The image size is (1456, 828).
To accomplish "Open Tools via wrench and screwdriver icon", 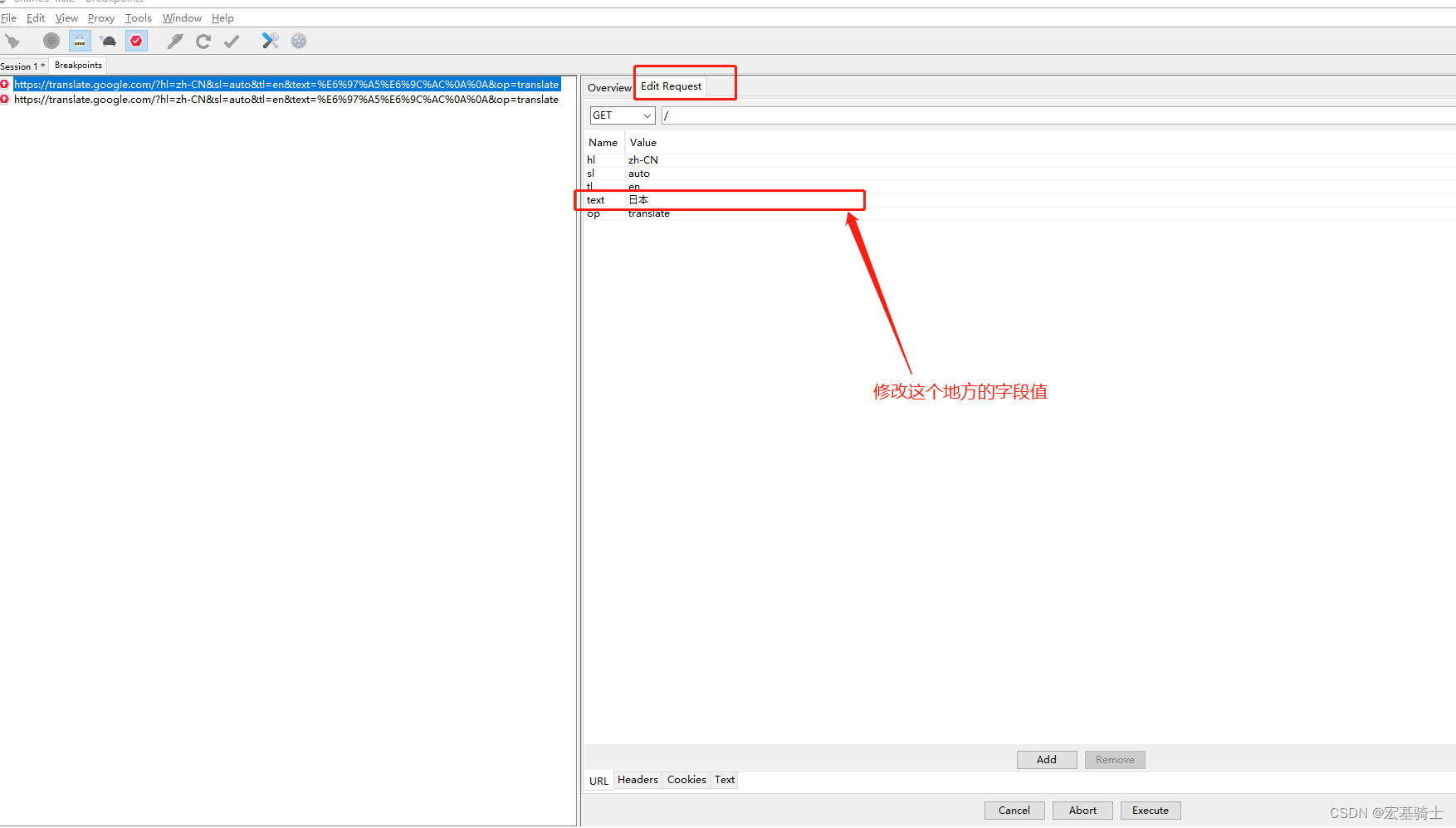I will (x=271, y=41).
